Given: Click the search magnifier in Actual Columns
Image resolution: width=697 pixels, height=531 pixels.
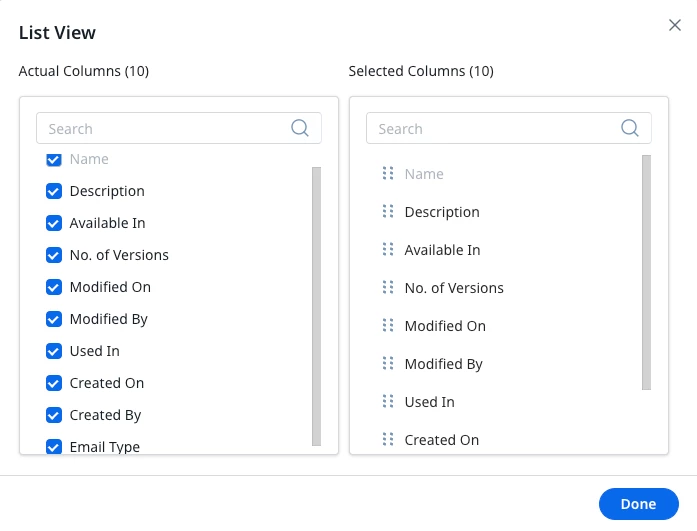Looking at the screenshot, I should [300, 128].
